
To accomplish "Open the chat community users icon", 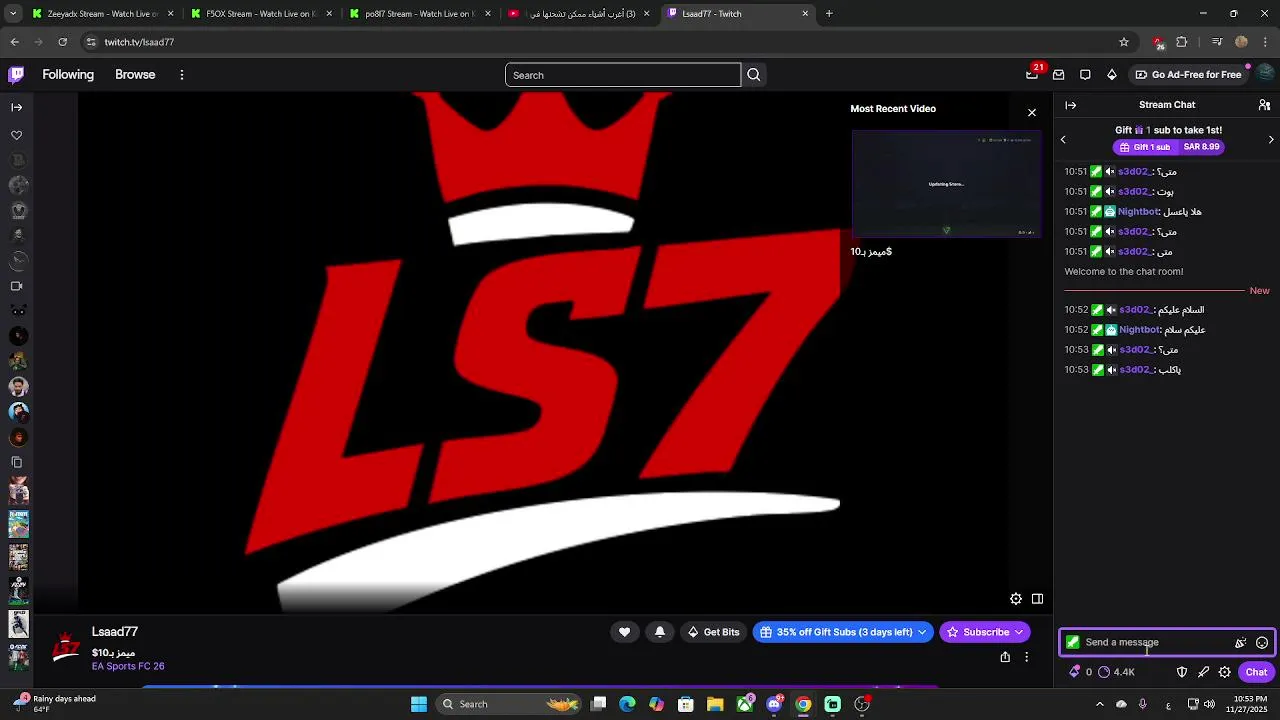I will (x=1264, y=105).
